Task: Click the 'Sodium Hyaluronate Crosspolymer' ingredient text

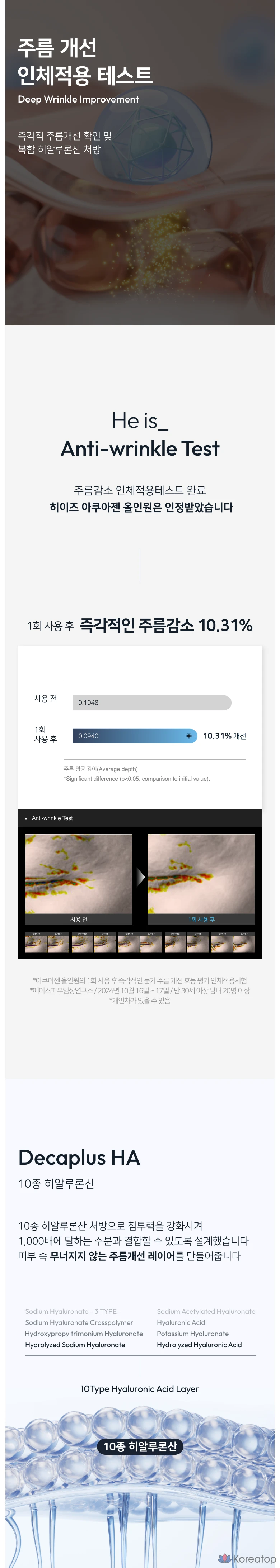Action: 79,1322
